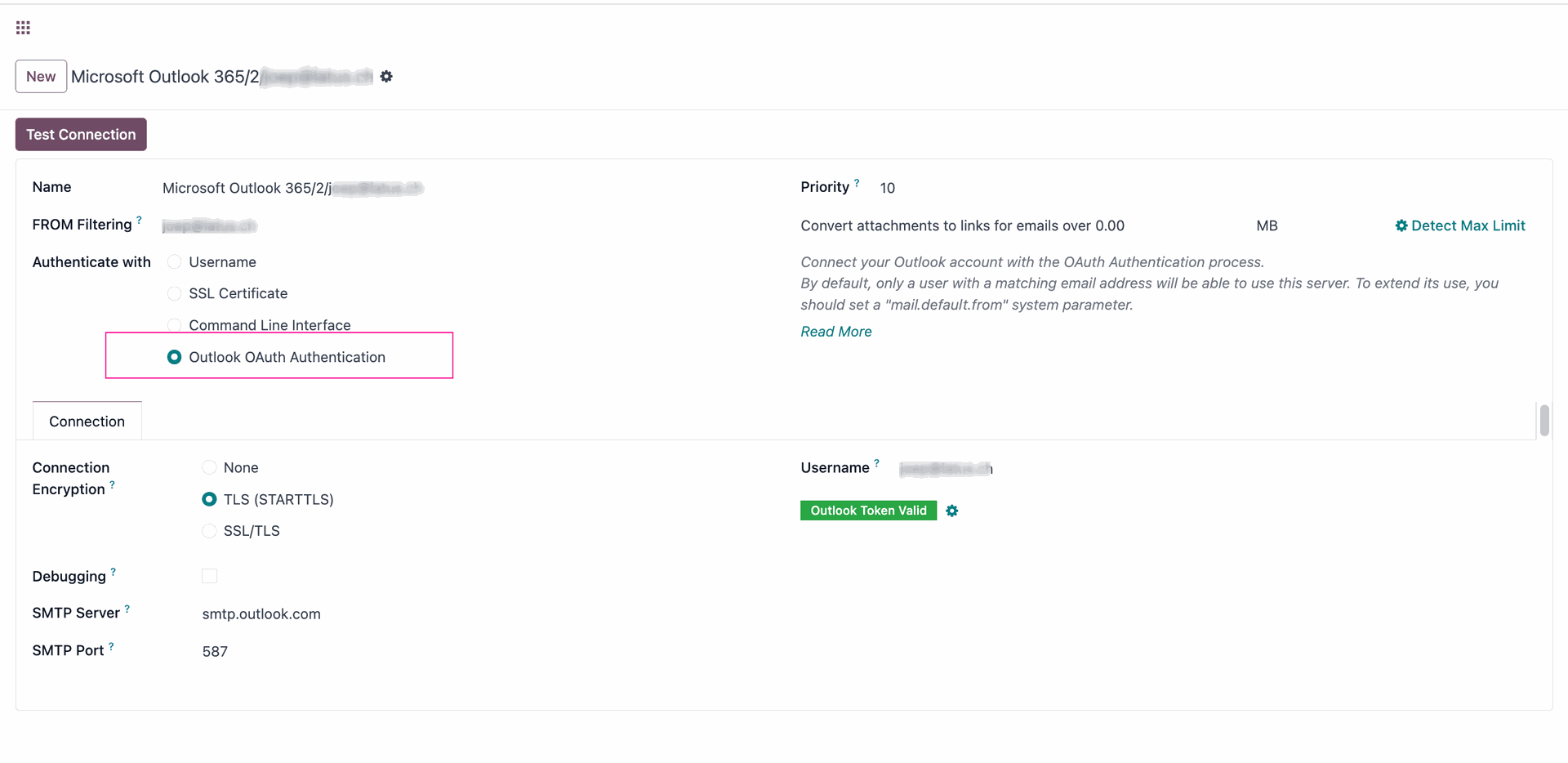Click the gear icon beside Outlook Token Valid
Image resolution: width=1568 pixels, height=763 pixels.
(x=952, y=511)
